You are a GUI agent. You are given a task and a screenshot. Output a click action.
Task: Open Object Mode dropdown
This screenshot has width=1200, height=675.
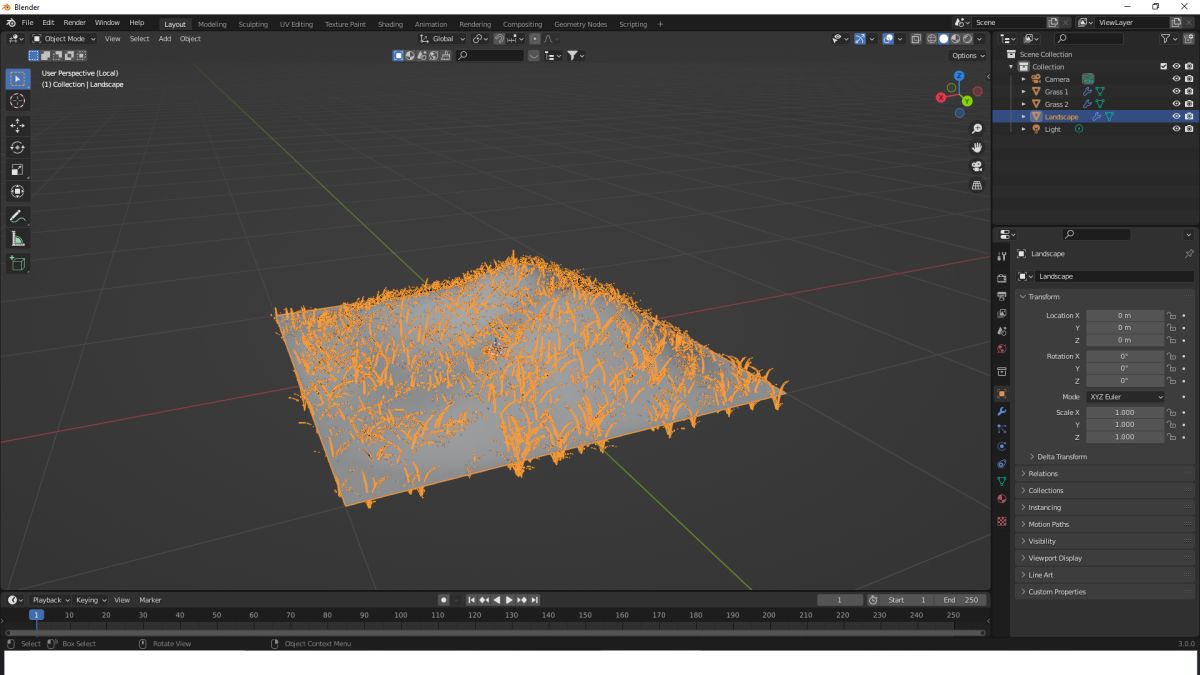[x=64, y=39]
